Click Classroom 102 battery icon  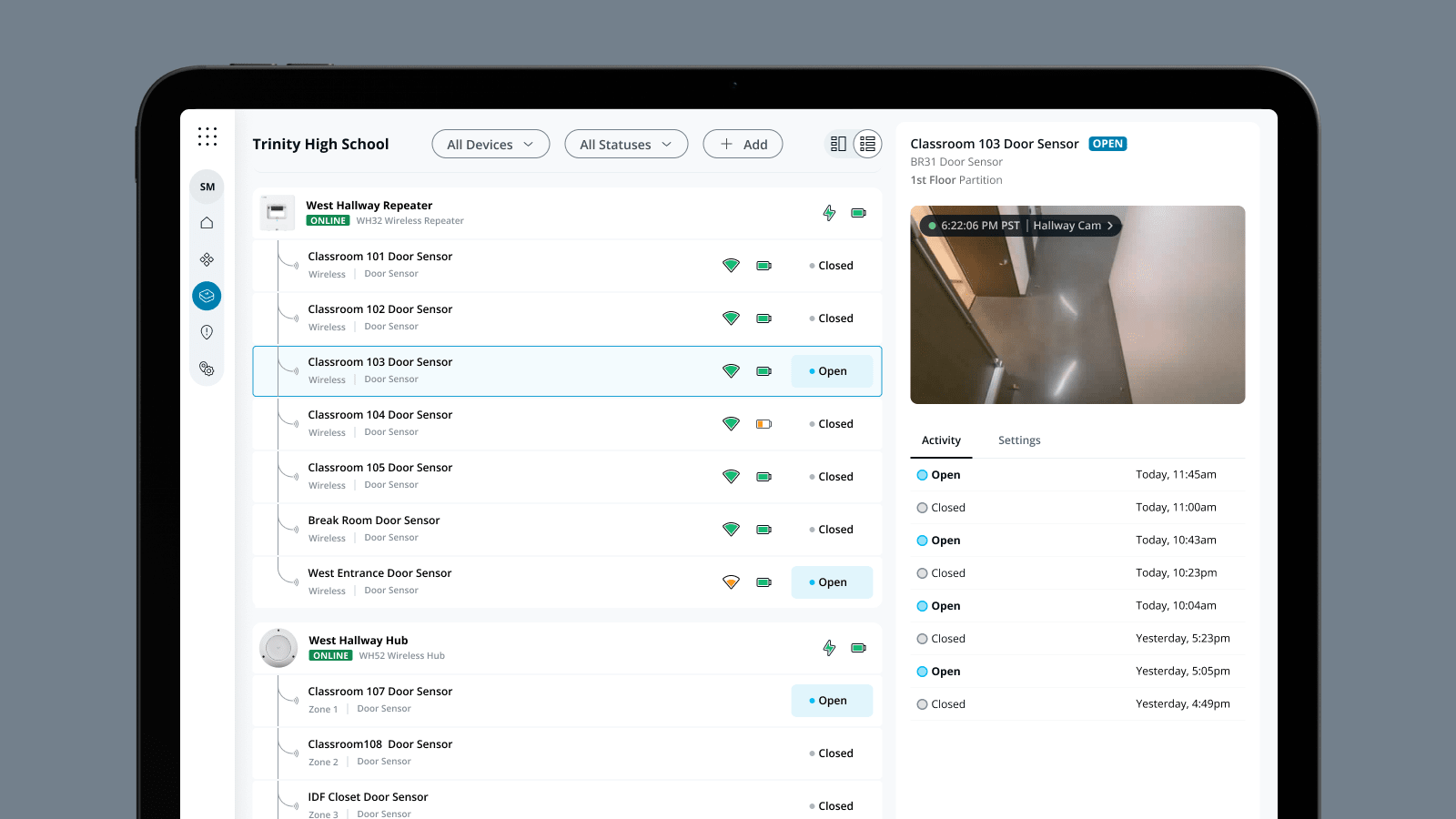764,318
